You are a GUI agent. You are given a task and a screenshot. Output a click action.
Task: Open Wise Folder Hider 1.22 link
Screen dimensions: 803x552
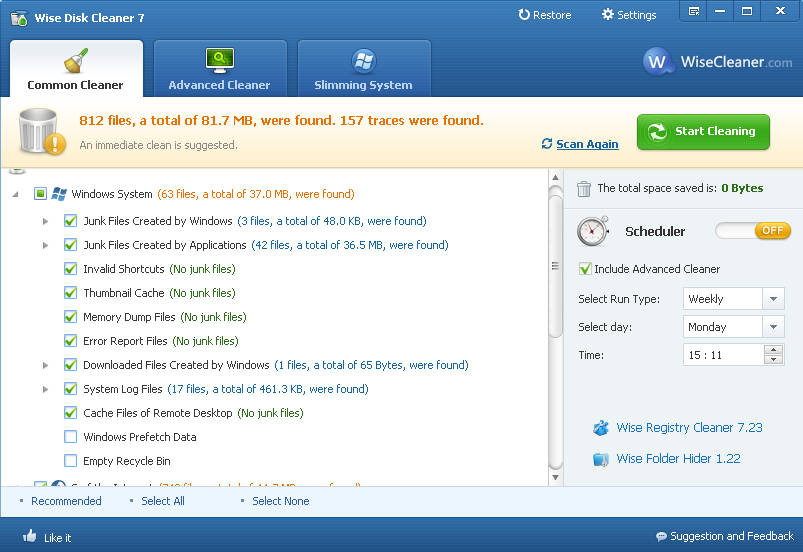(x=678, y=459)
